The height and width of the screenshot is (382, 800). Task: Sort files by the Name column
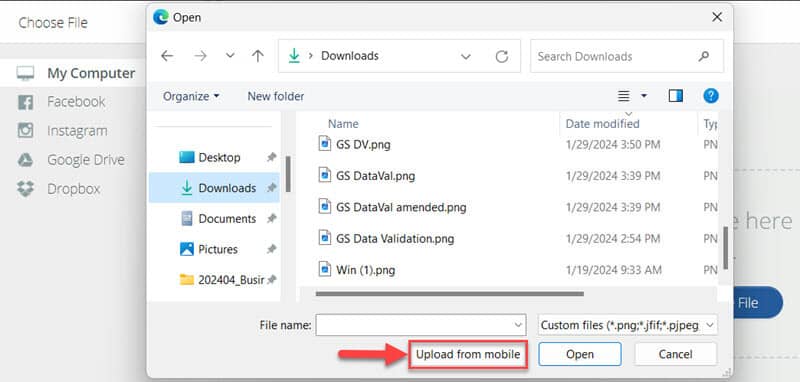tap(343, 124)
